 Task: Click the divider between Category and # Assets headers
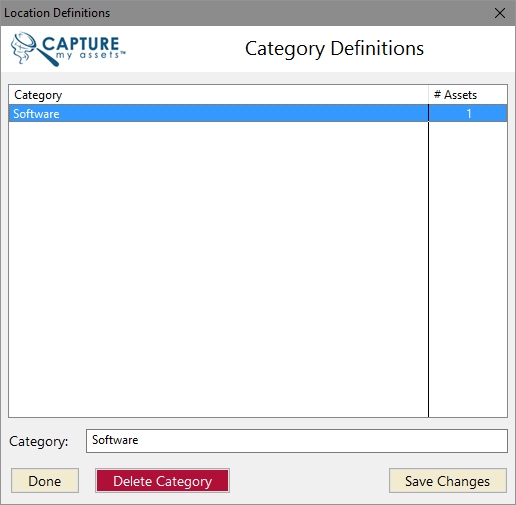click(x=428, y=95)
